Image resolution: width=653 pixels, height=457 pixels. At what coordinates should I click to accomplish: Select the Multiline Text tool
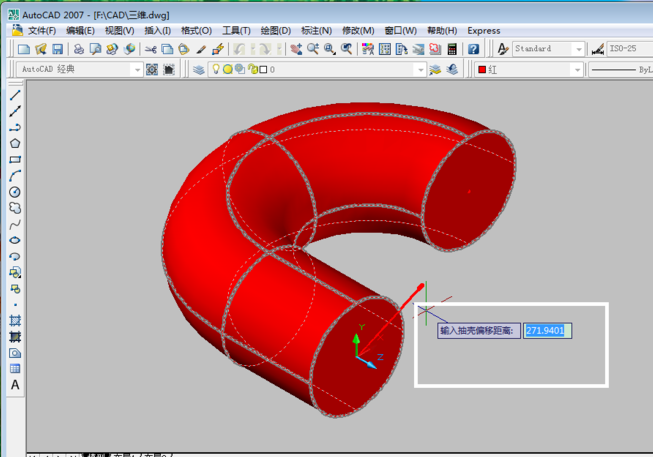click(15, 385)
